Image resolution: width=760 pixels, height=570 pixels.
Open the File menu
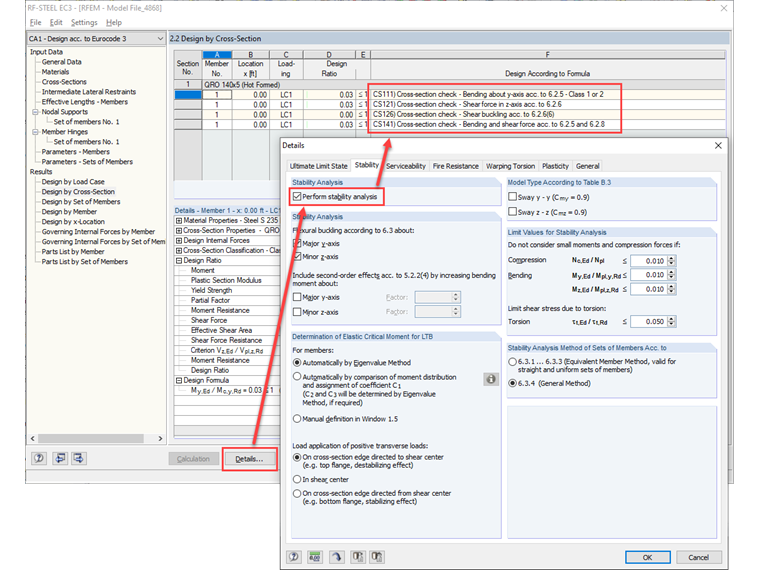(35, 22)
